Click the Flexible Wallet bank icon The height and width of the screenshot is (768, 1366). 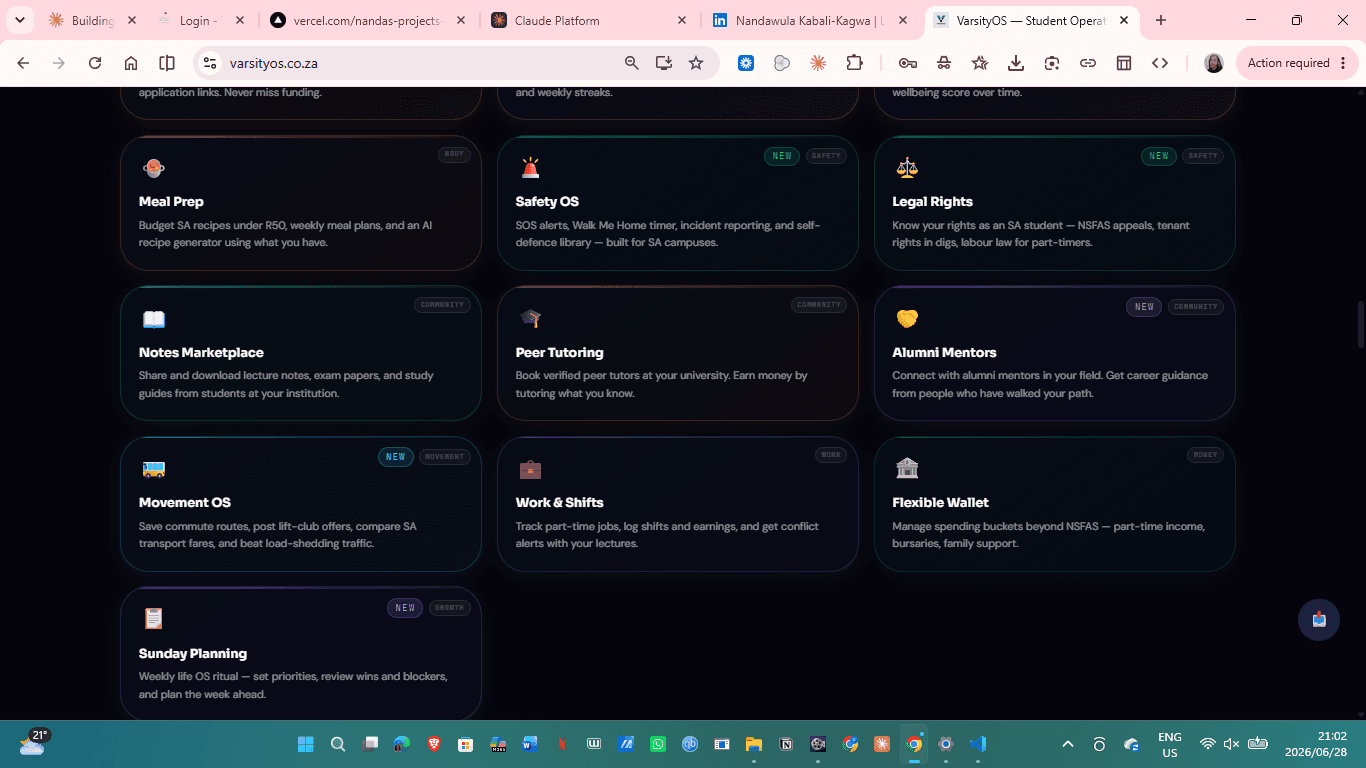(x=907, y=469)
